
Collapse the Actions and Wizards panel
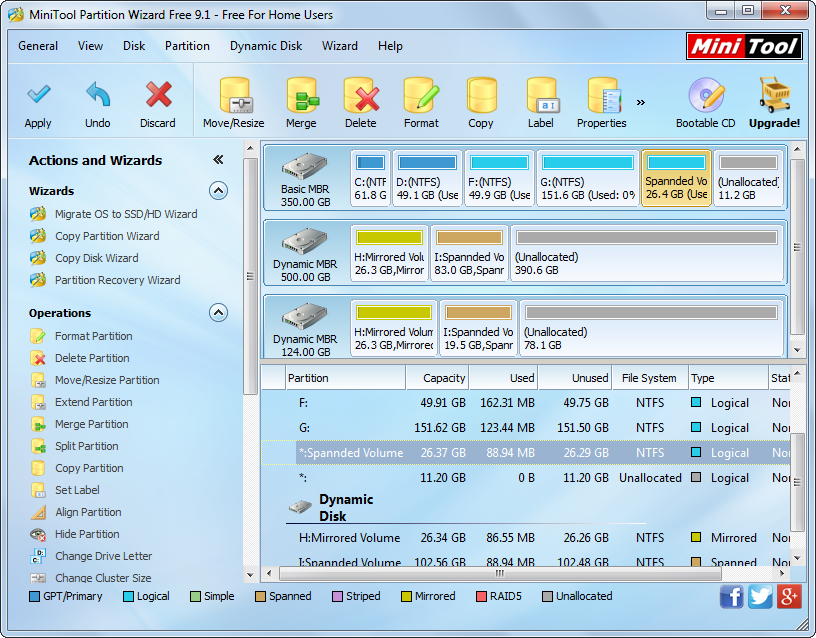(x=218, y=160)
